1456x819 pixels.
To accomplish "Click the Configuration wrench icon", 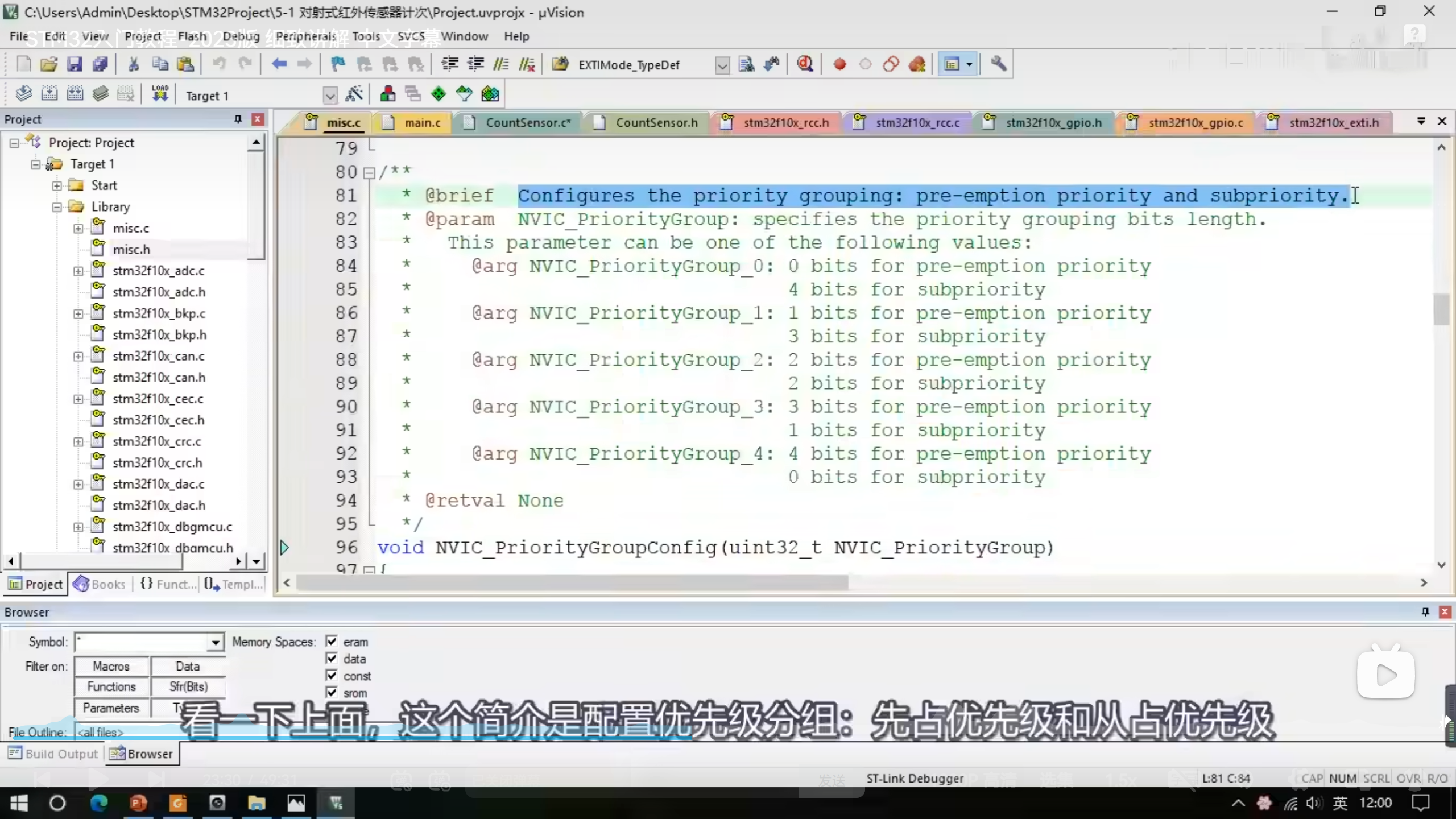I will pos(998,64).
